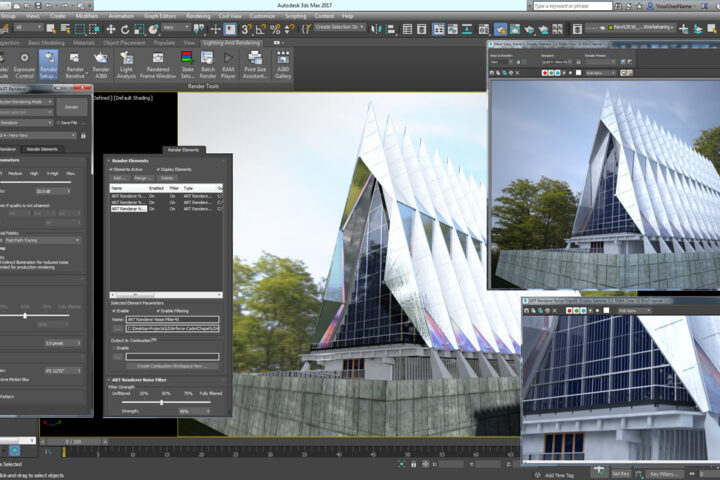Open the A360 Gallery

(283, 65)
